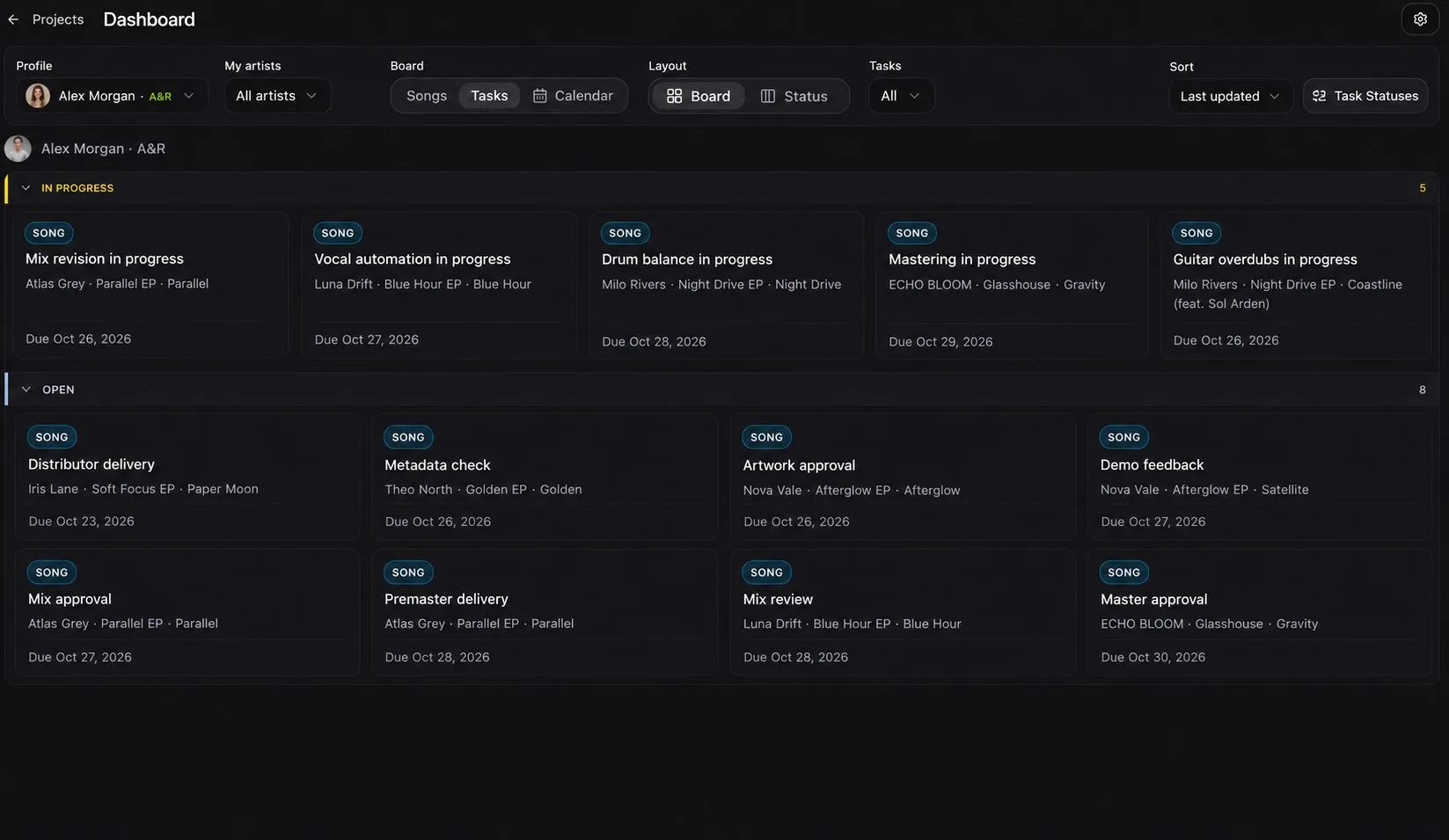
Task: Collapse the In Progress section
Action: tap(26, 188)
